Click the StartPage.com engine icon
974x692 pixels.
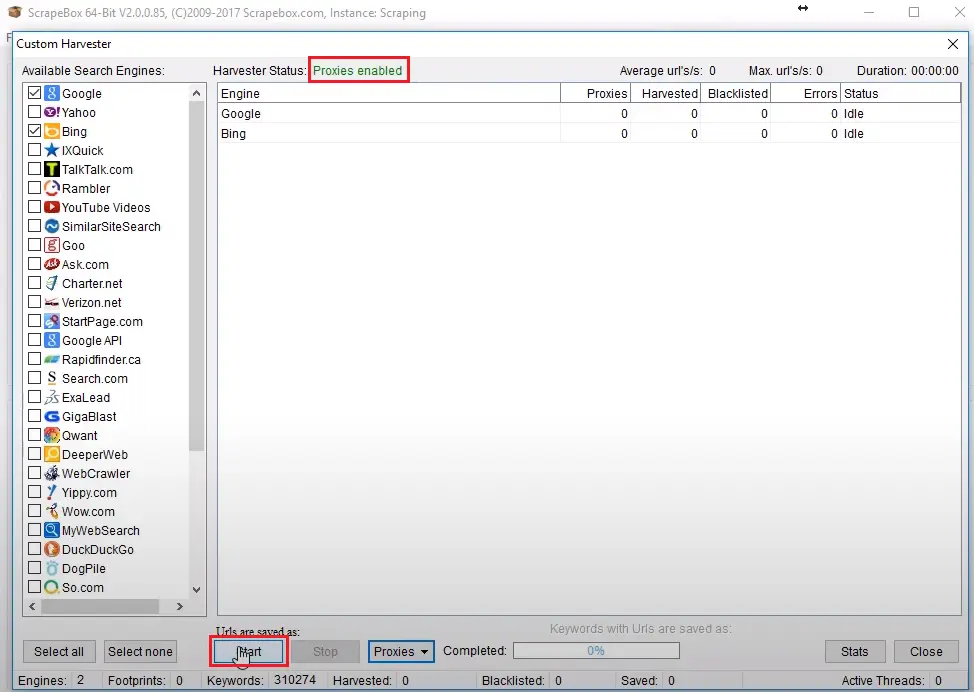click(52, 321)
